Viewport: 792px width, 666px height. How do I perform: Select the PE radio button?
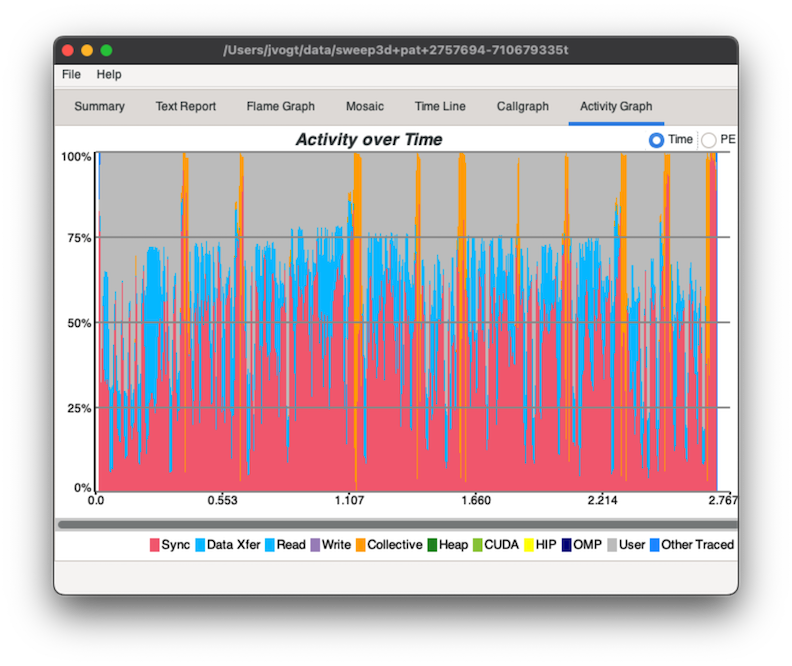click(x=709, y=140)
